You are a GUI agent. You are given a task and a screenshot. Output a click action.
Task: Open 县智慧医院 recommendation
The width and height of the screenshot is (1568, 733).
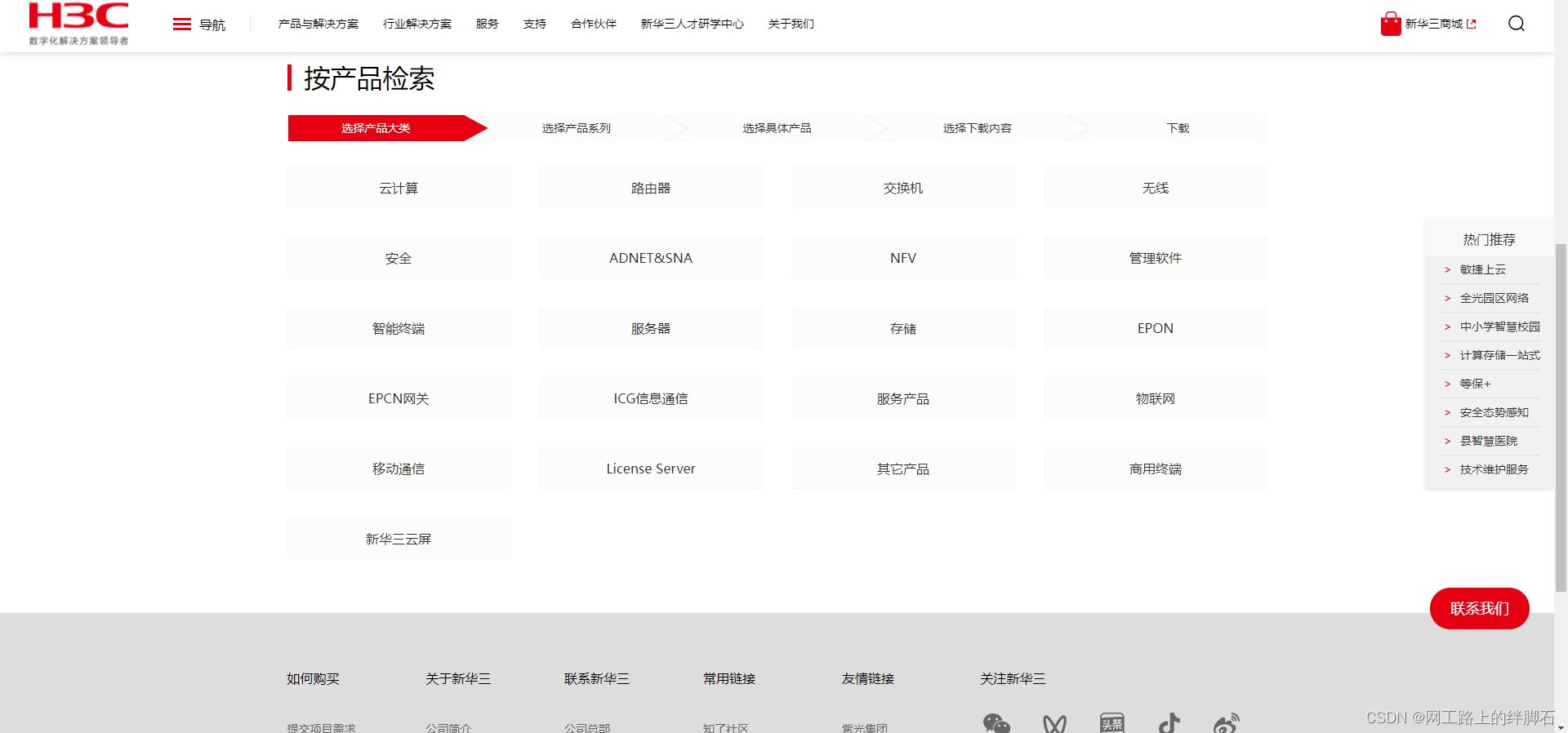click(1488, 441)
